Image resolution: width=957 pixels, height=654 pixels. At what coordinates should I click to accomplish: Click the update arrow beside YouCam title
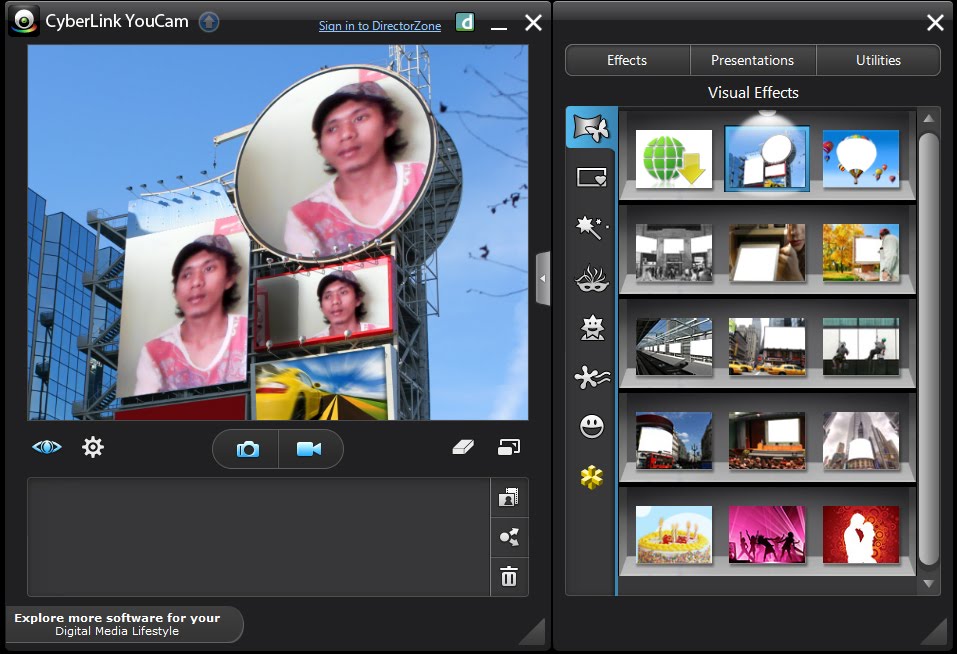(x=209, y=22)
